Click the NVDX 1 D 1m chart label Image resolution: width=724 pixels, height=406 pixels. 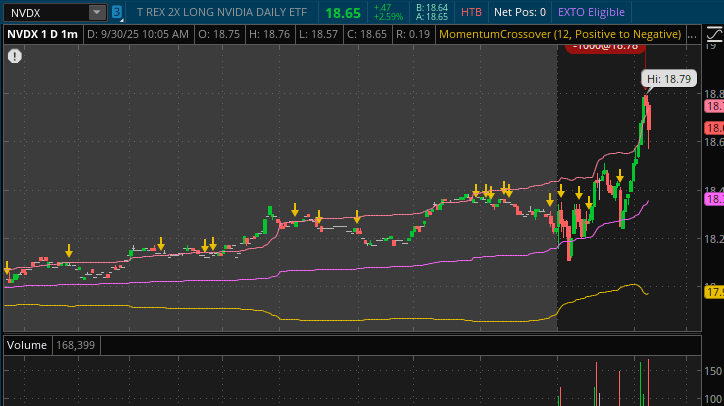click(42, 34)
